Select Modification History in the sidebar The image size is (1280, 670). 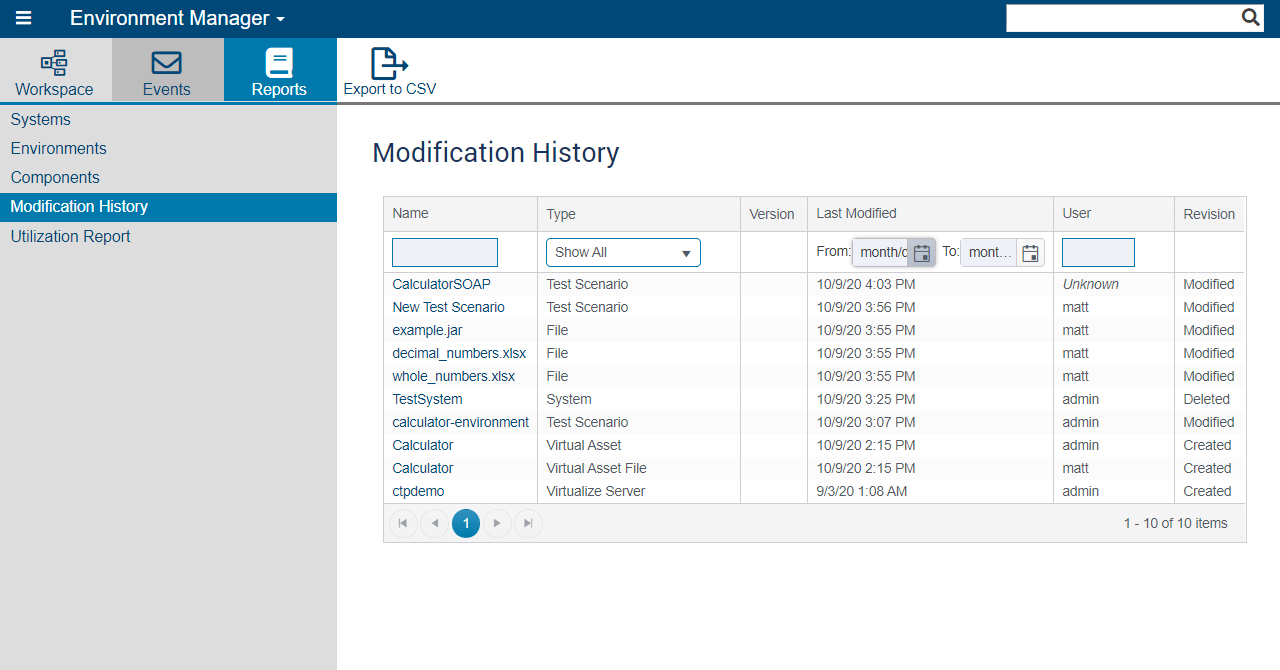coord(168,207)
